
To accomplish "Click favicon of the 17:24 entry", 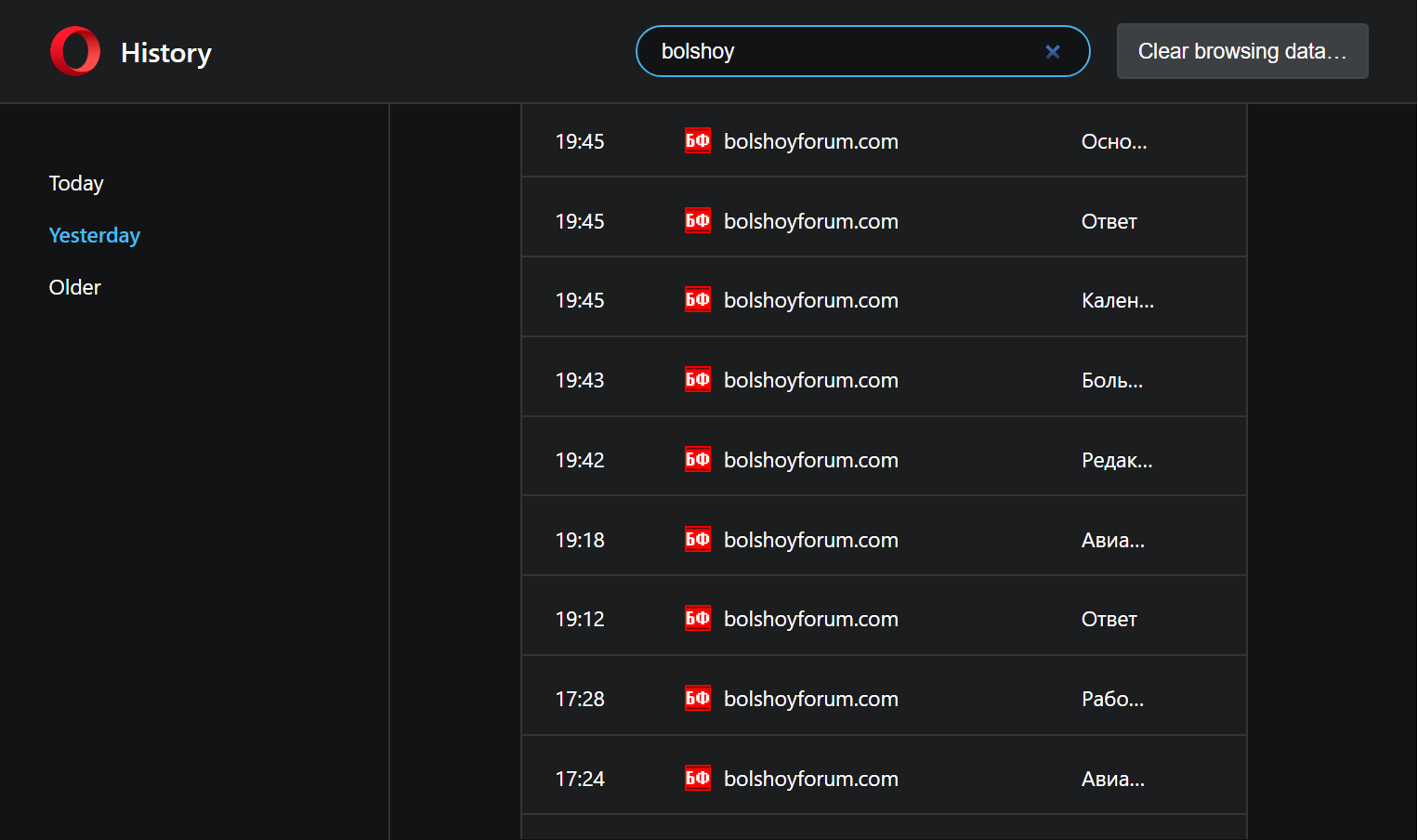I will 698,779.
